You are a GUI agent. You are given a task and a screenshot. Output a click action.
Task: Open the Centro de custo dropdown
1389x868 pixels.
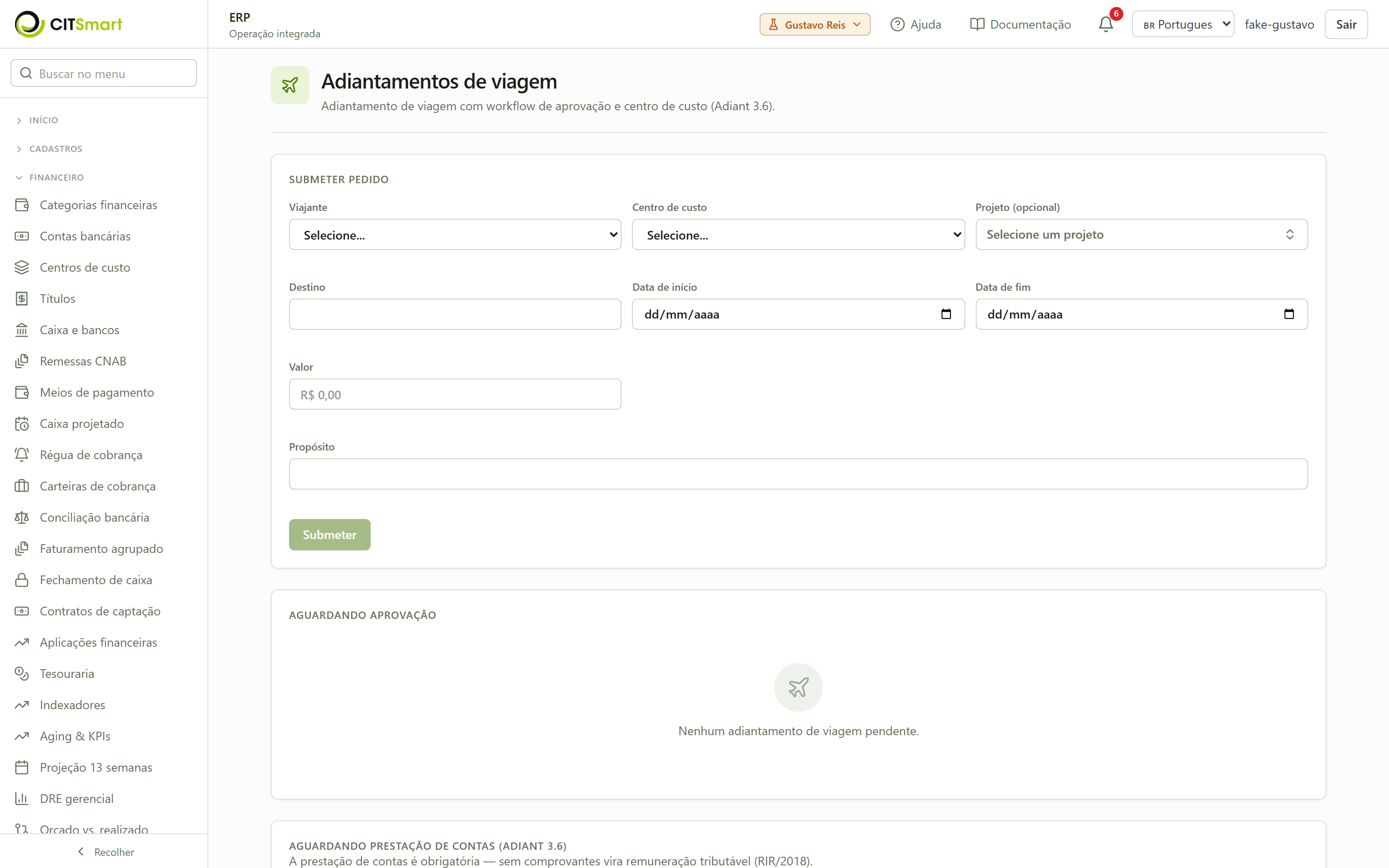(x=798, y=234)
